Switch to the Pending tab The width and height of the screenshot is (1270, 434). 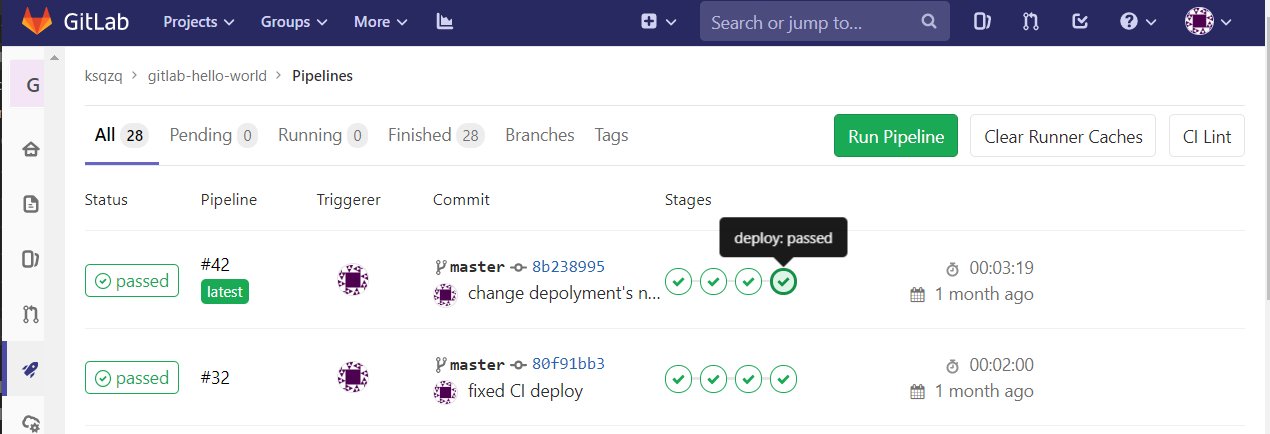(x=214, y=135)
